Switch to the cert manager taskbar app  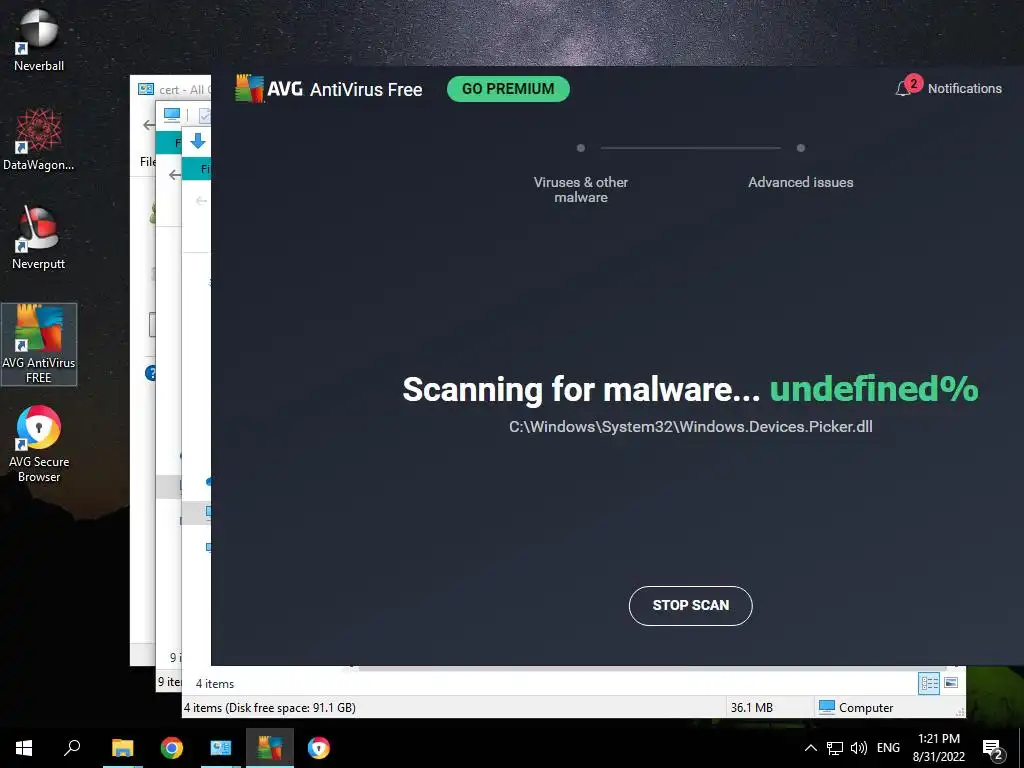[221, 748]
